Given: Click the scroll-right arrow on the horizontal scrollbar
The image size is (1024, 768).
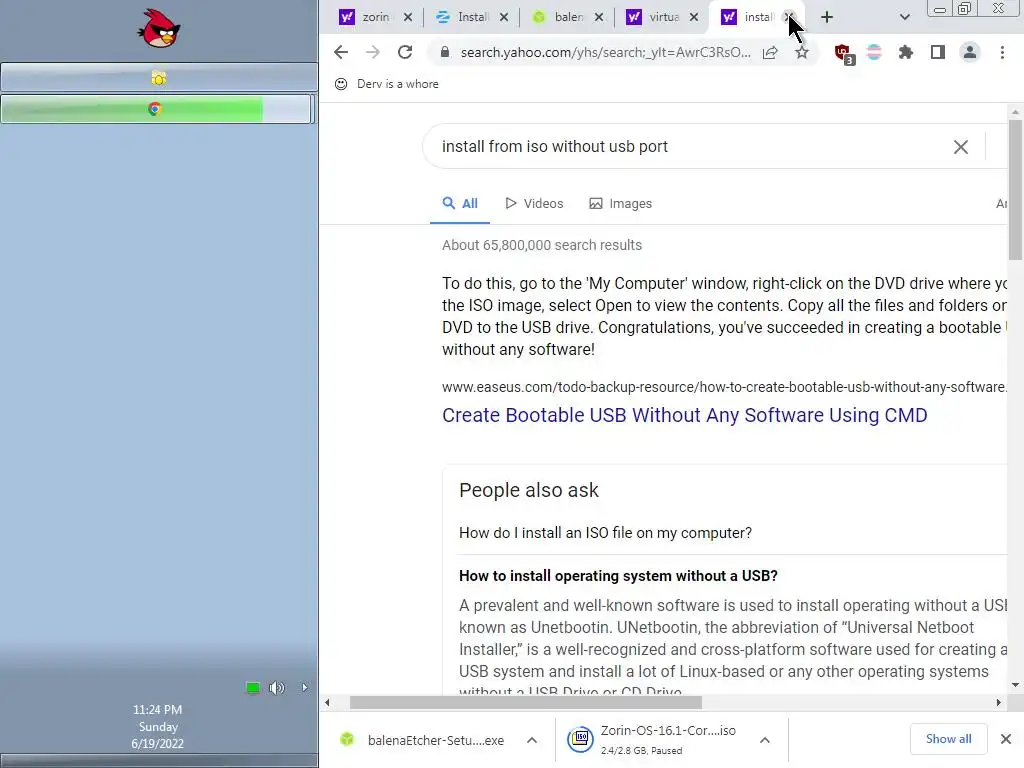Looking at the screenshot, I should pos(999,703).
